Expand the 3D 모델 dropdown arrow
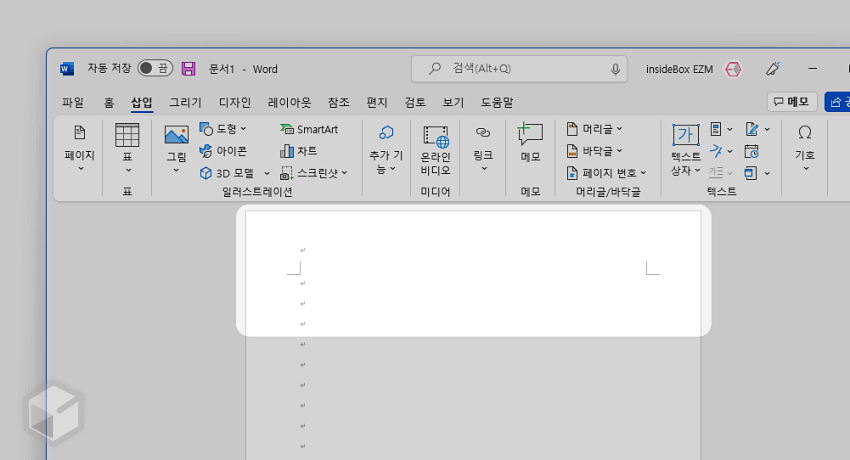 267,173
